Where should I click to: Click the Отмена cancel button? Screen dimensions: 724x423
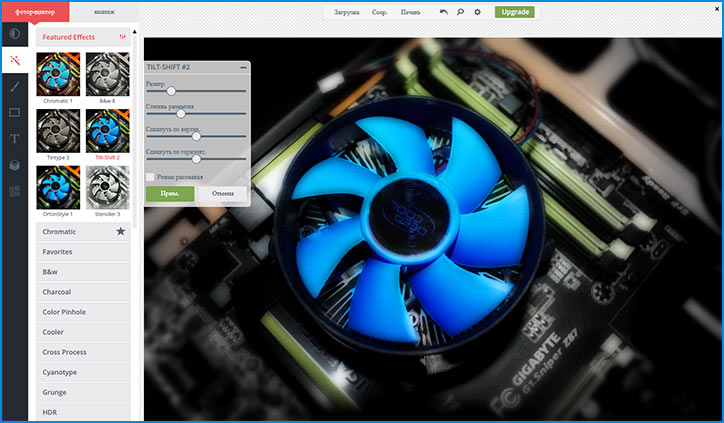(x=222, y=193)
